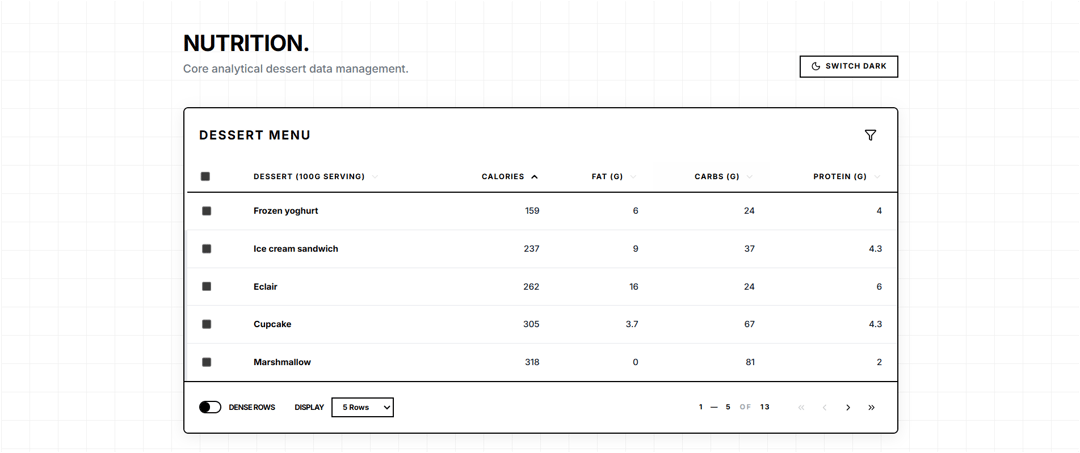The height and width of the screenshot is (453, 1080).
Task: Check the Marshmallow row checkbox
Action: [x=207, y=362]
